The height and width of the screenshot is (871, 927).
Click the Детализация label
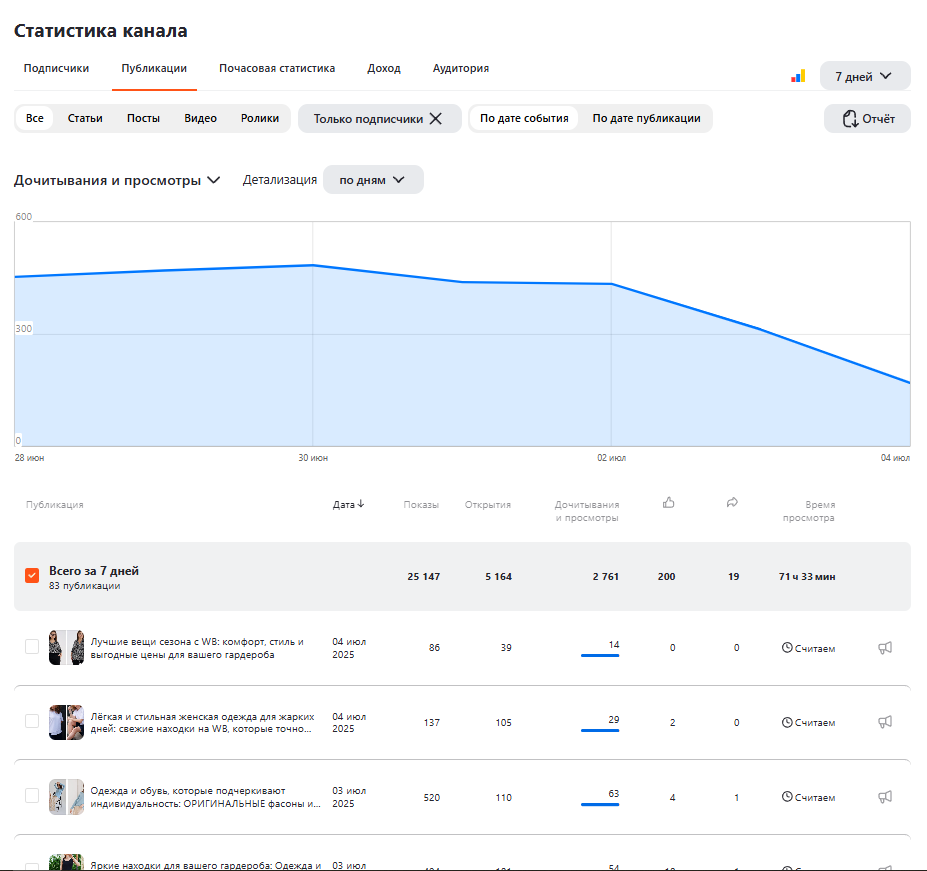(x=280, y=180)
